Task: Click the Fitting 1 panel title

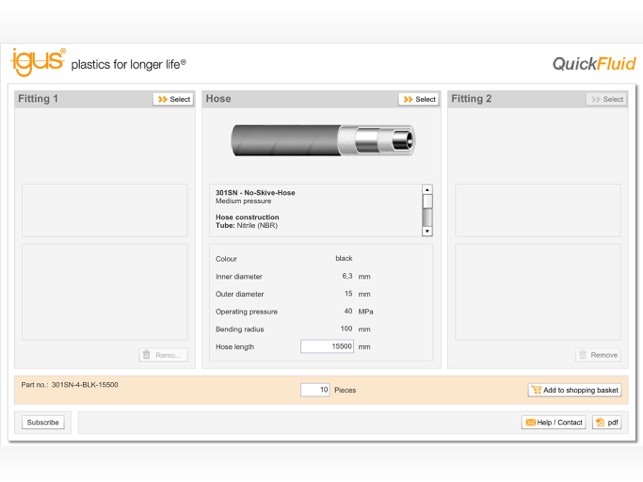Action: tap(38, 99)
